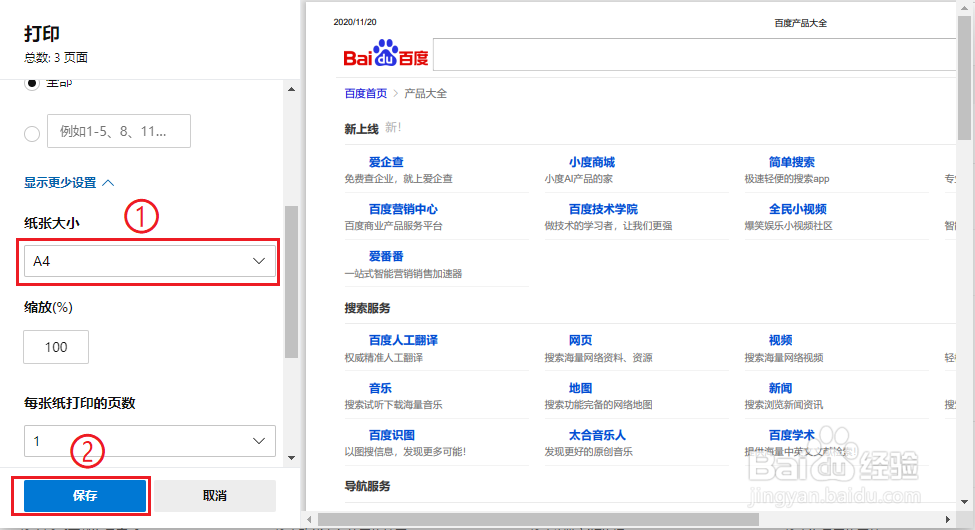Image resolution: width=975 pixels, height=530 pixels.
Task: Click preview scroll-left arrow
Action: pos(310,519)
